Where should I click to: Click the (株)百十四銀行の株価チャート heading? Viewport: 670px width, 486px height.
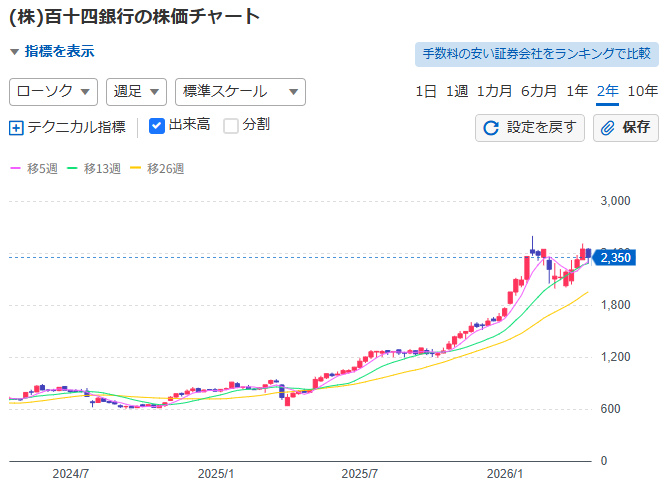pyautogui.click(x=135, y=17)
